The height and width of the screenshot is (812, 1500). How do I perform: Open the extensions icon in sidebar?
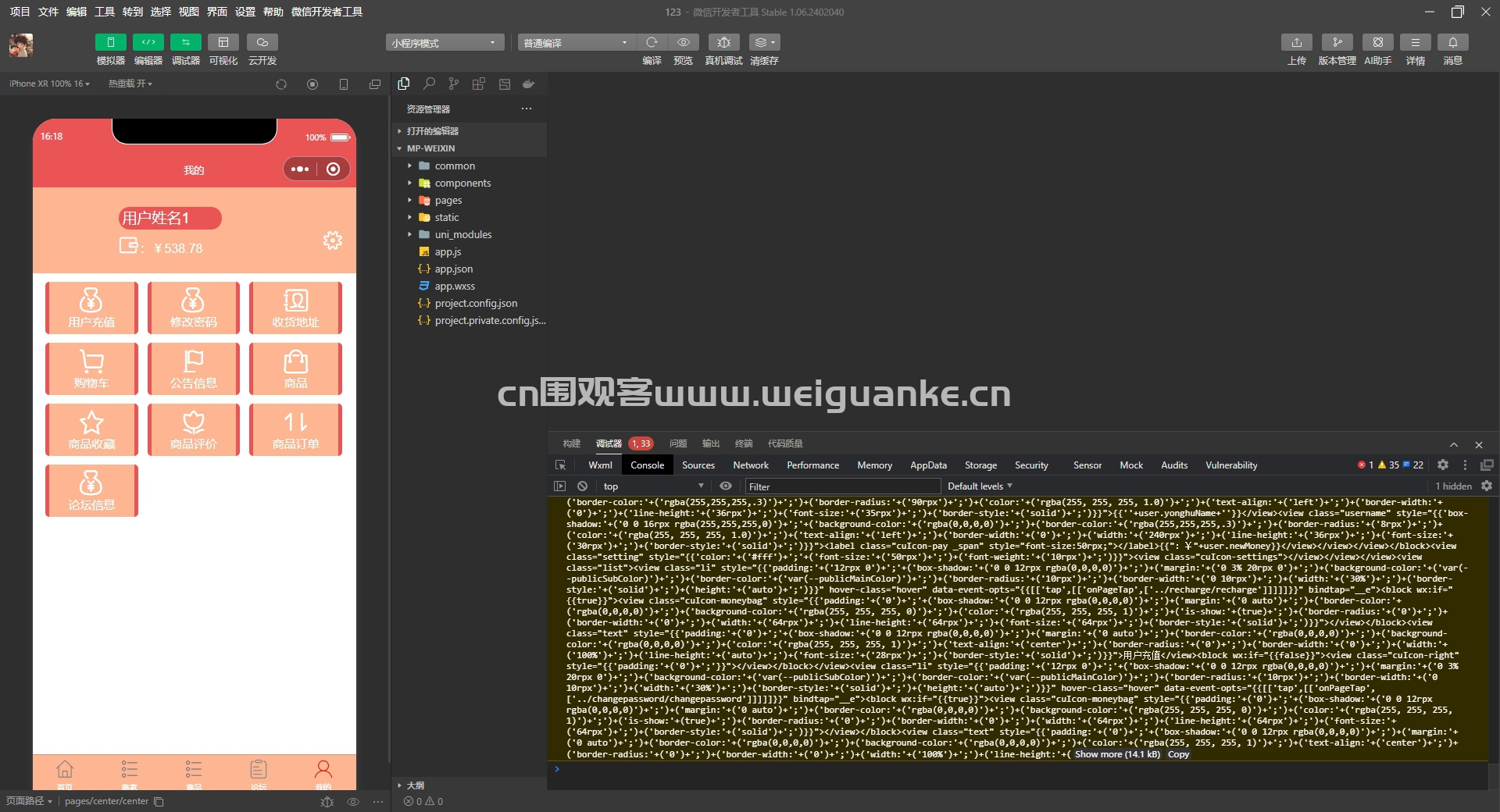479,84
